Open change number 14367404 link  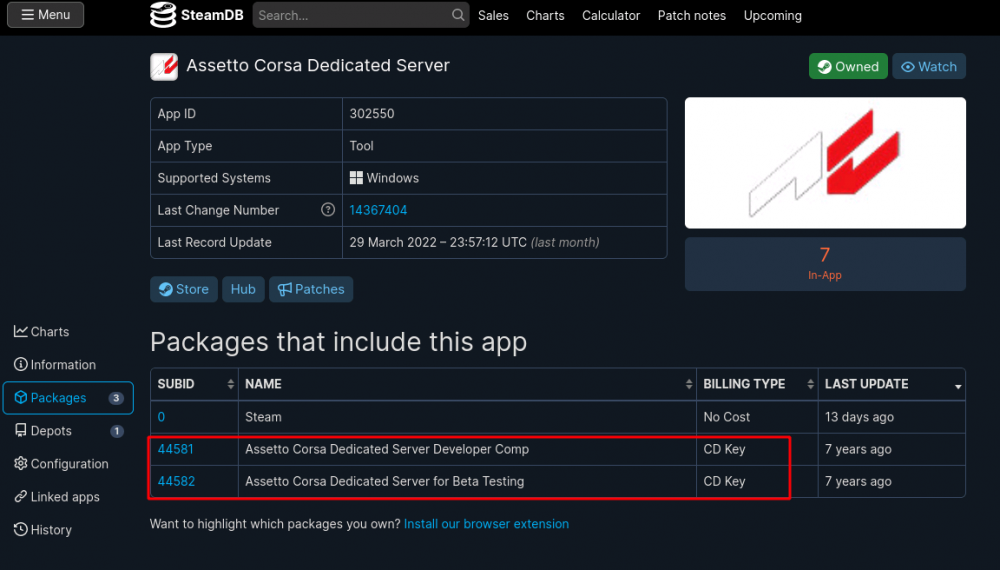point(378,210)
